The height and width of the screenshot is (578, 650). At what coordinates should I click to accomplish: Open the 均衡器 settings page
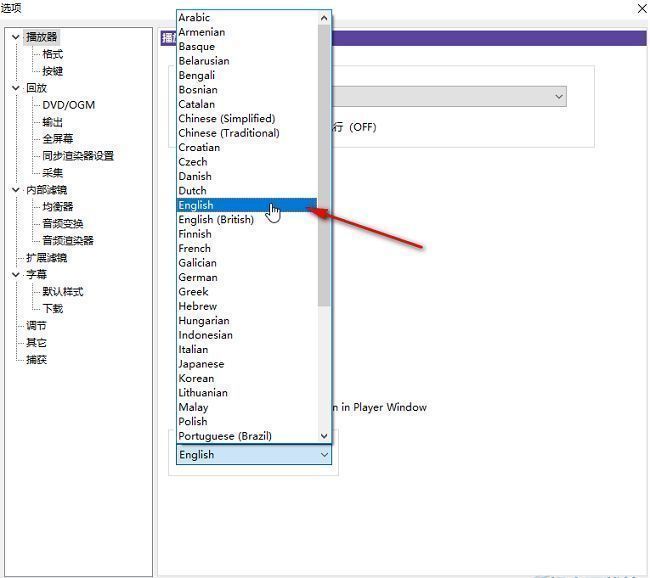[x=57, y=207]
